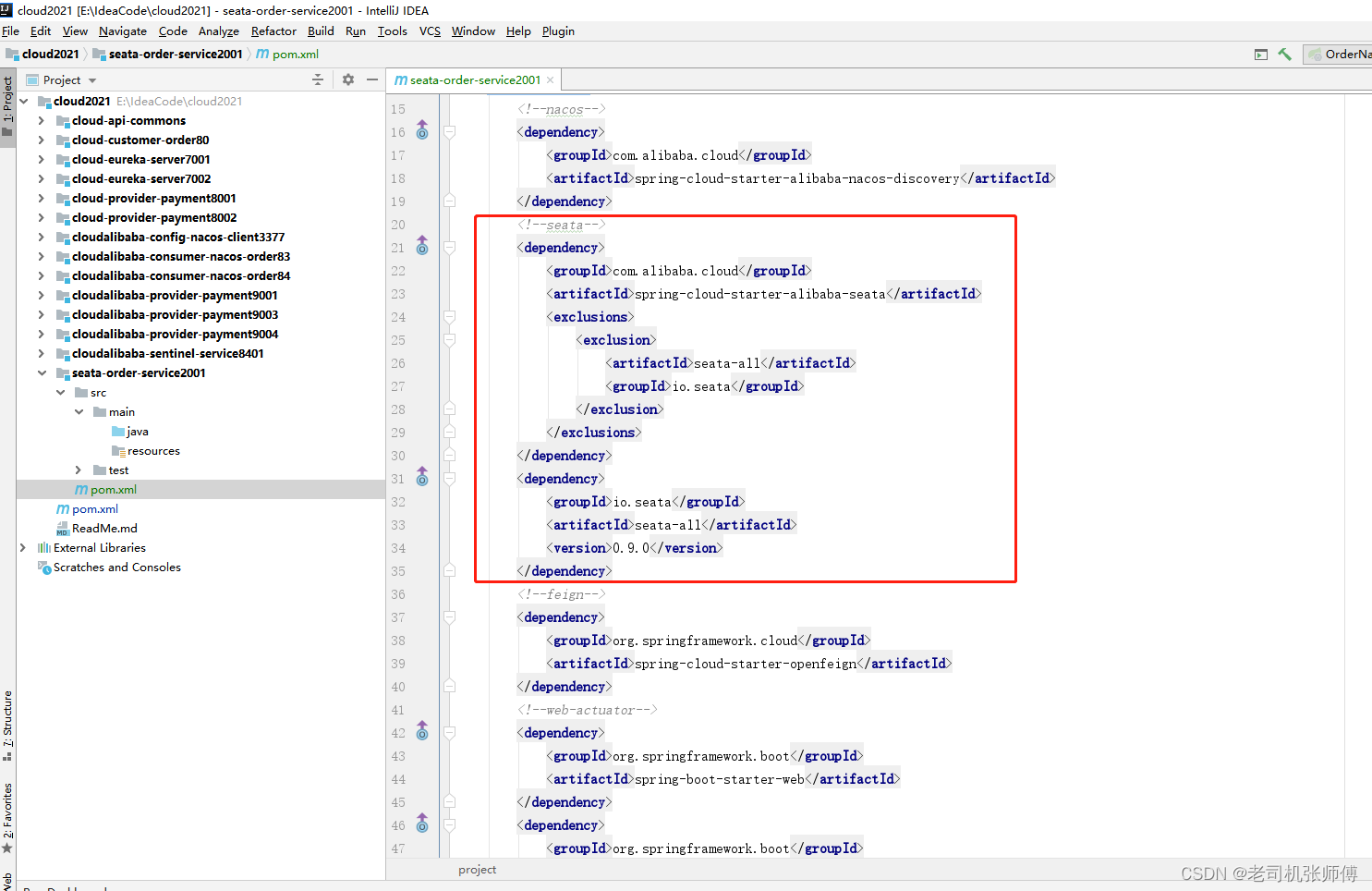
Task: Click pom.xml breadcrumb in navigation bar
Action: coord(287,55)
